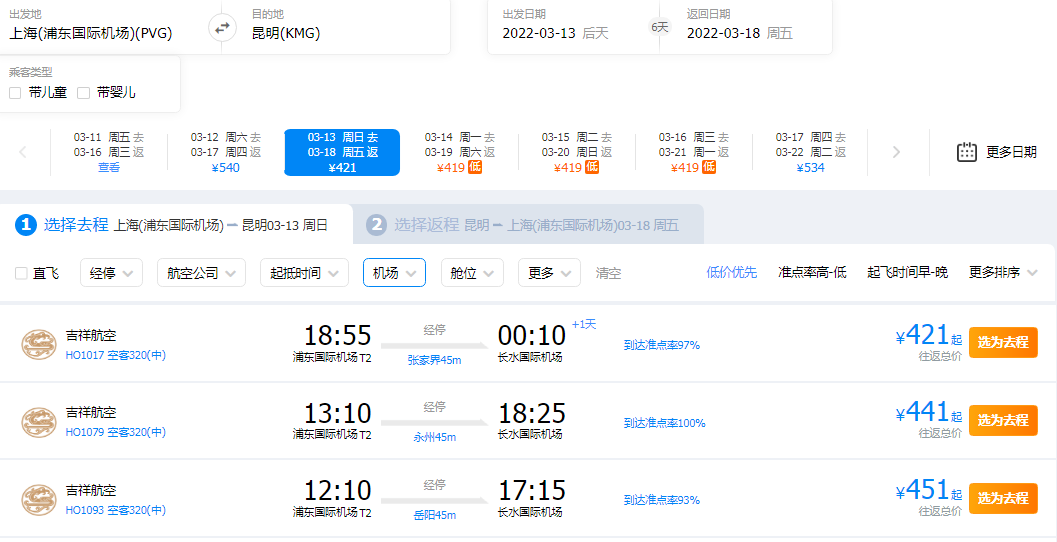The height and width of the screenshot is (542, 1057).
Task: Enable the 带婴儿 checkbox
Action: [x=84, y=93]
